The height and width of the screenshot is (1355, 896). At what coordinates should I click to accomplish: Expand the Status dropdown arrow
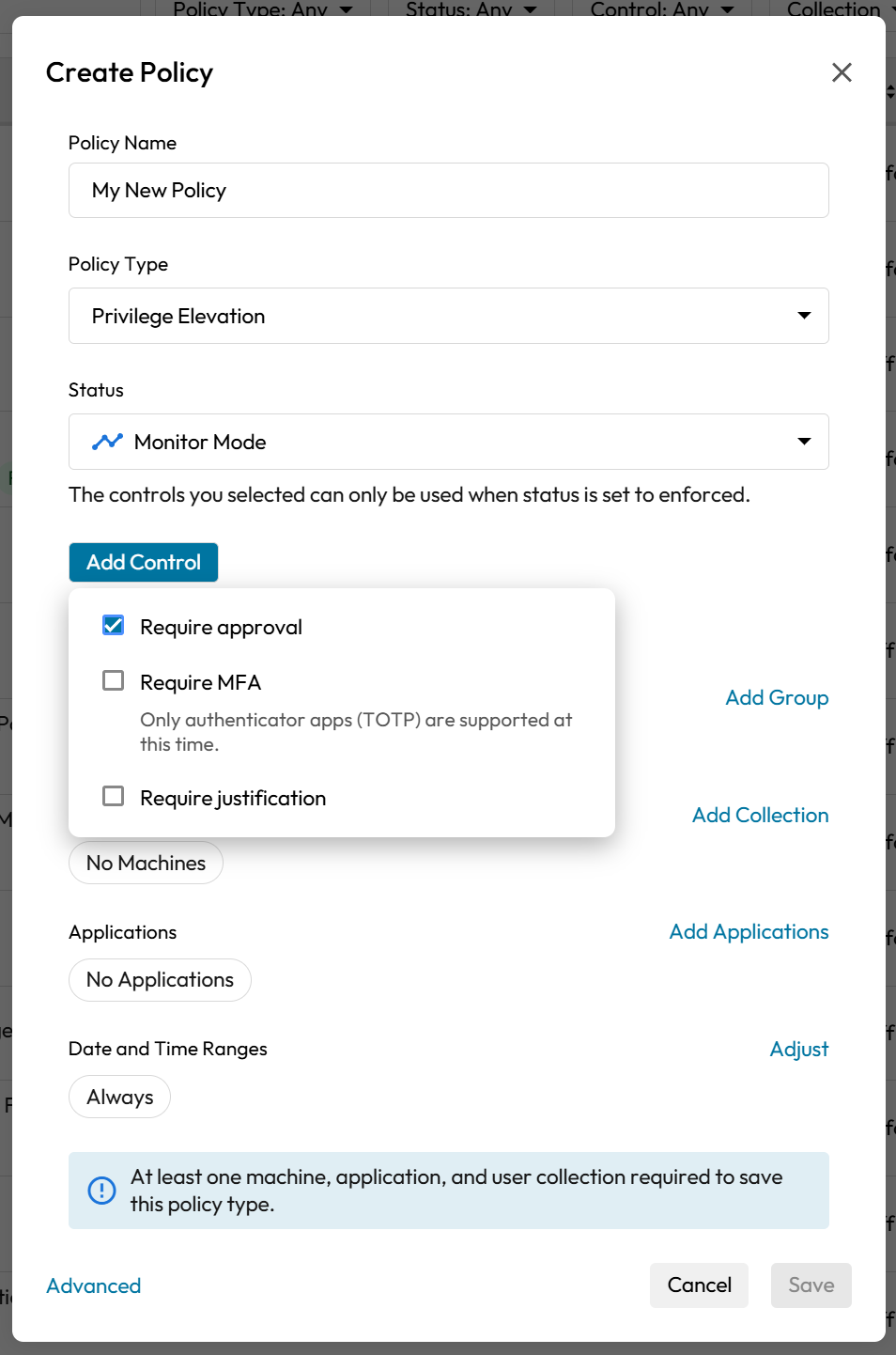pyautogui.click(x=804, y=442)
